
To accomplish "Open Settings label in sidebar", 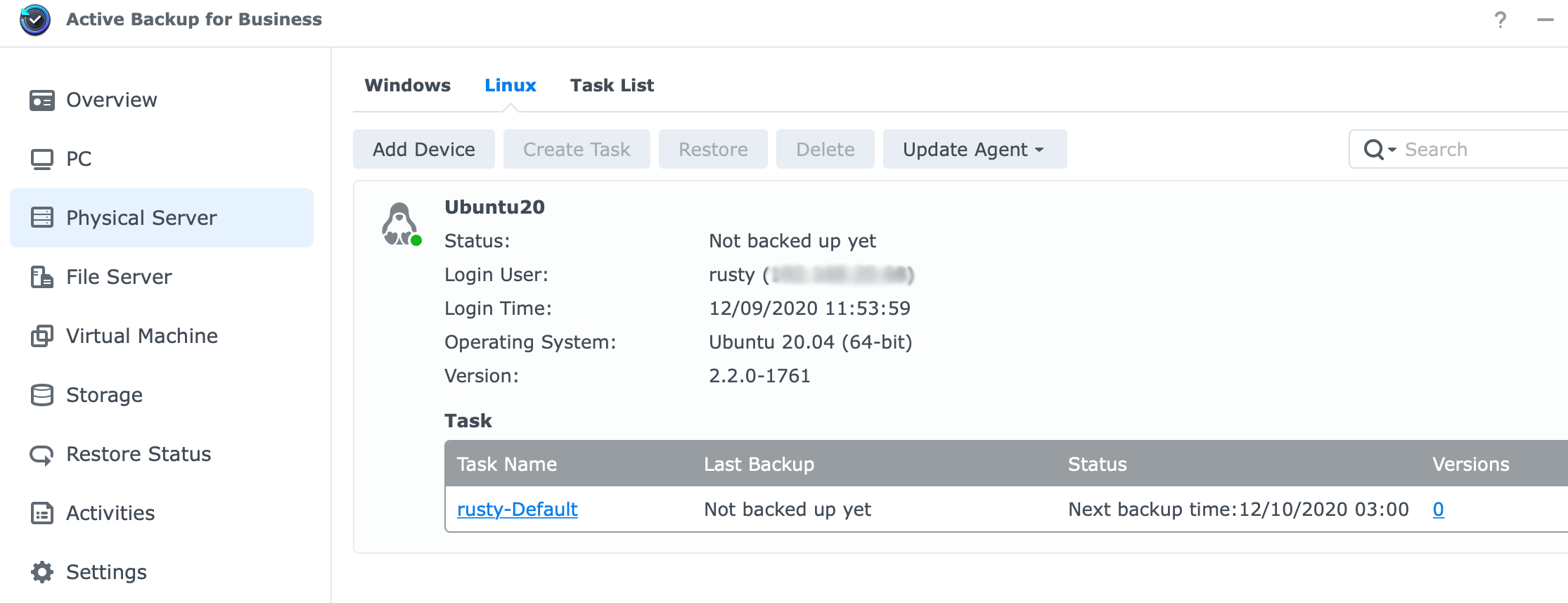I will [x=106, y=572].
